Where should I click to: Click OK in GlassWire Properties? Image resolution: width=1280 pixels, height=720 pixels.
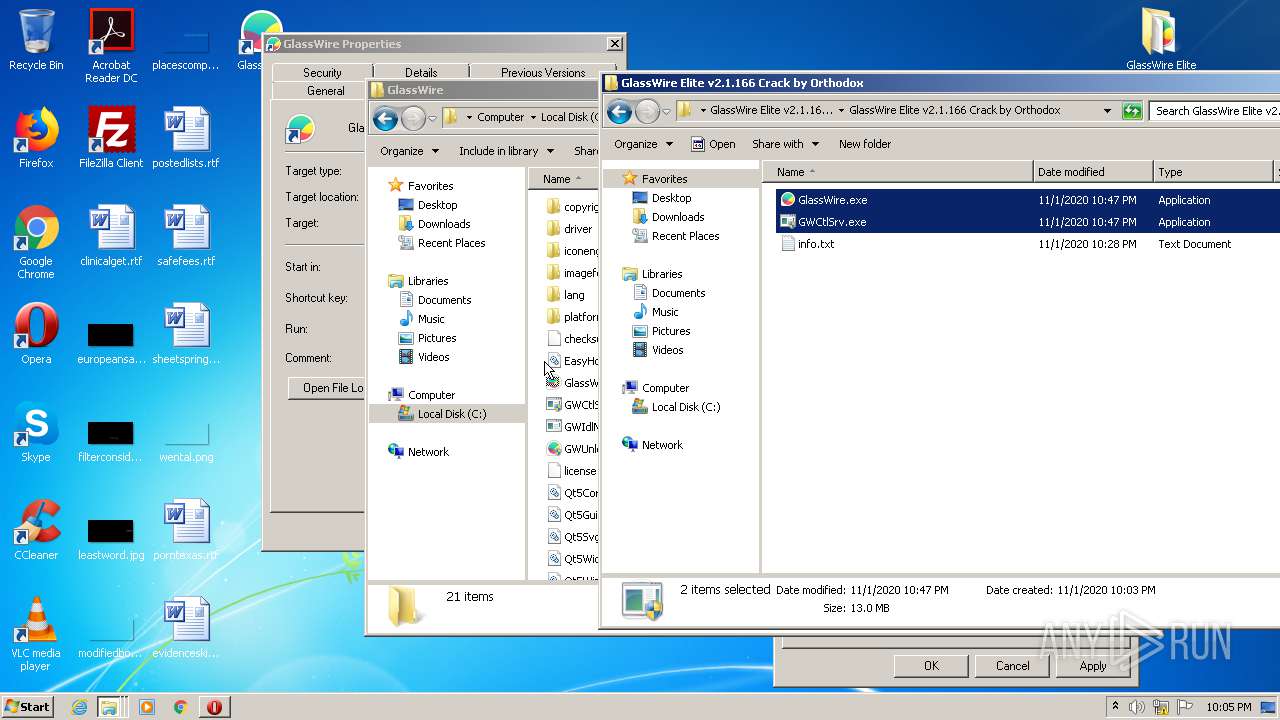click(x=931, y=666)
